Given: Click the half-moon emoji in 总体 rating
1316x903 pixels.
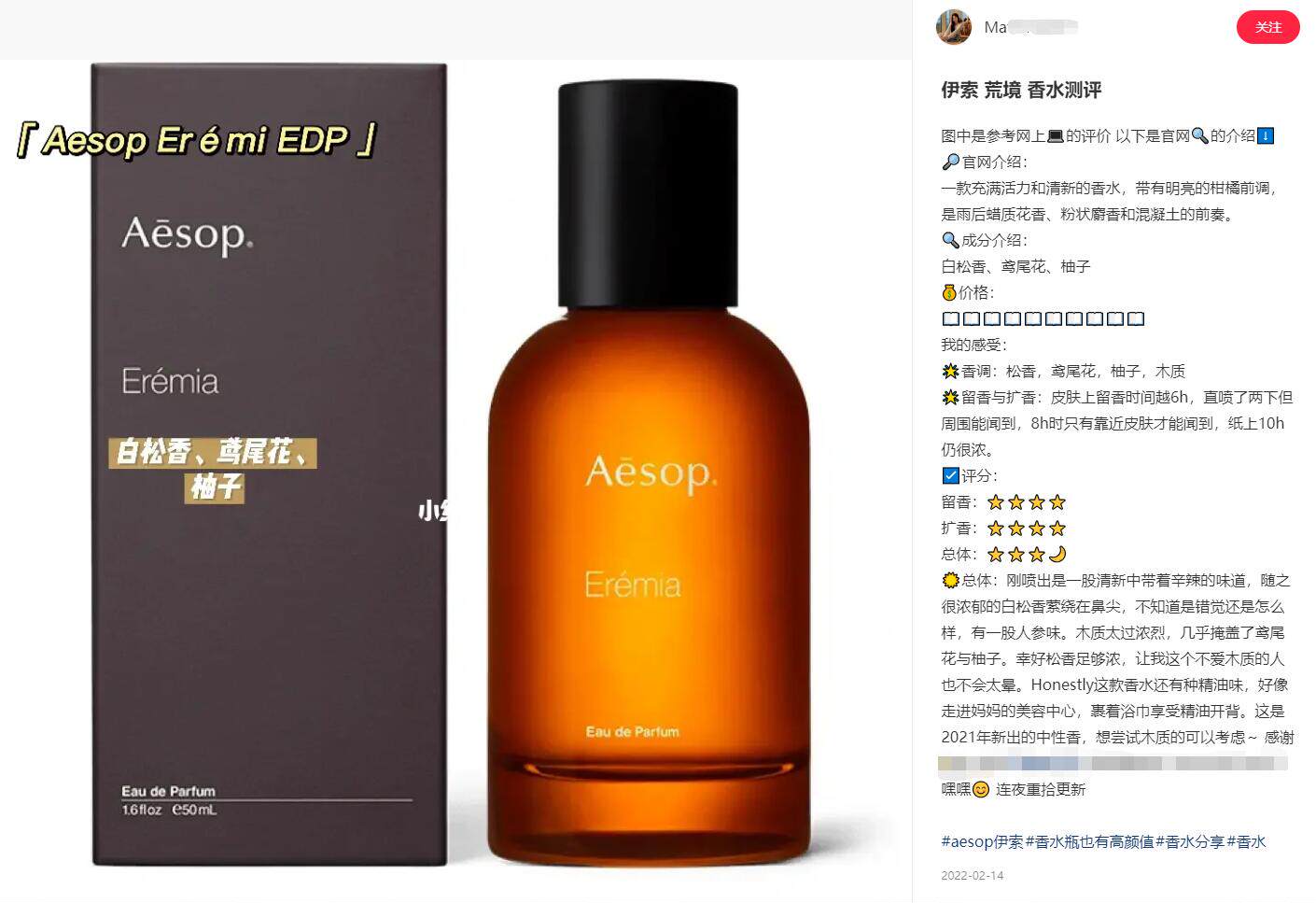Looking at the screenshot, I should 1057,554.
